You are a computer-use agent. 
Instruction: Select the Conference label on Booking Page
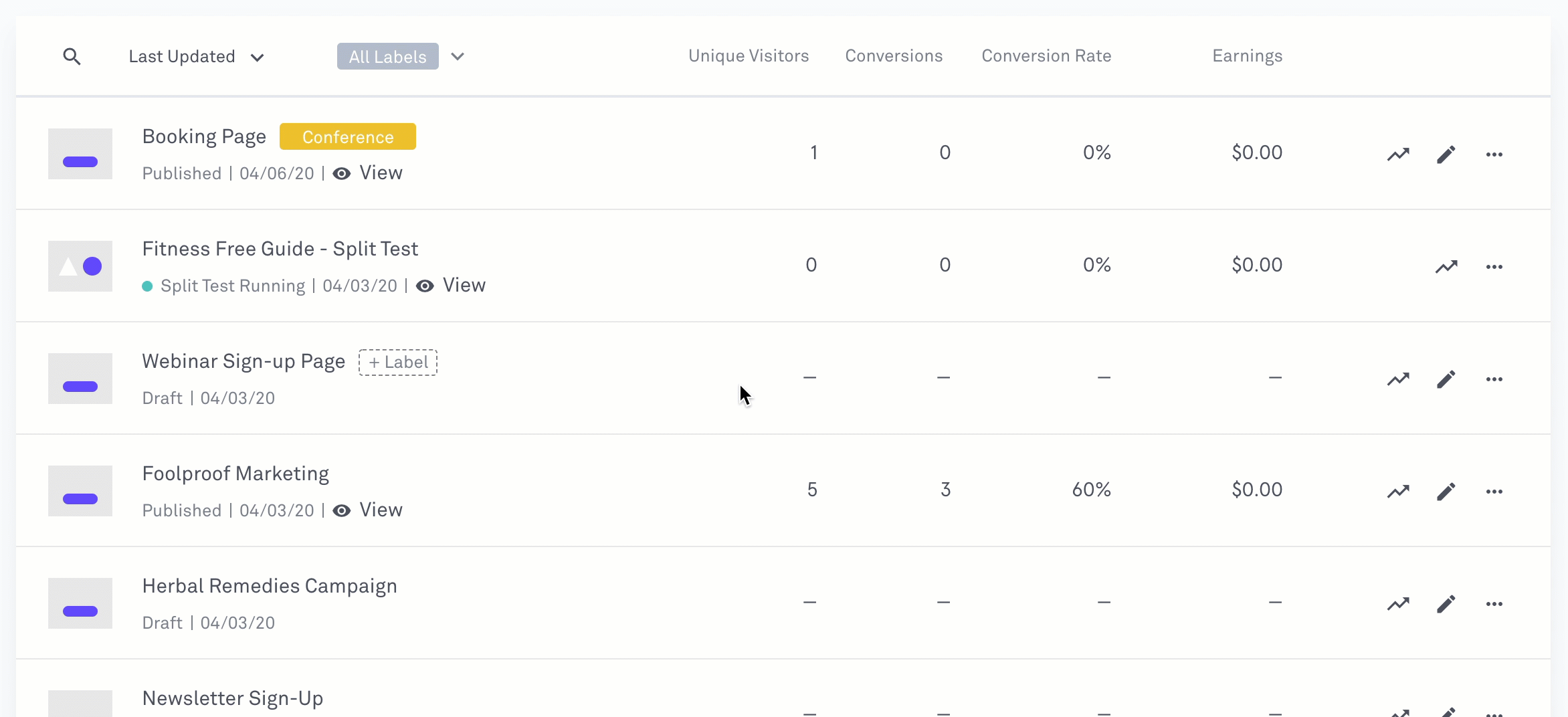coord(347,136)
